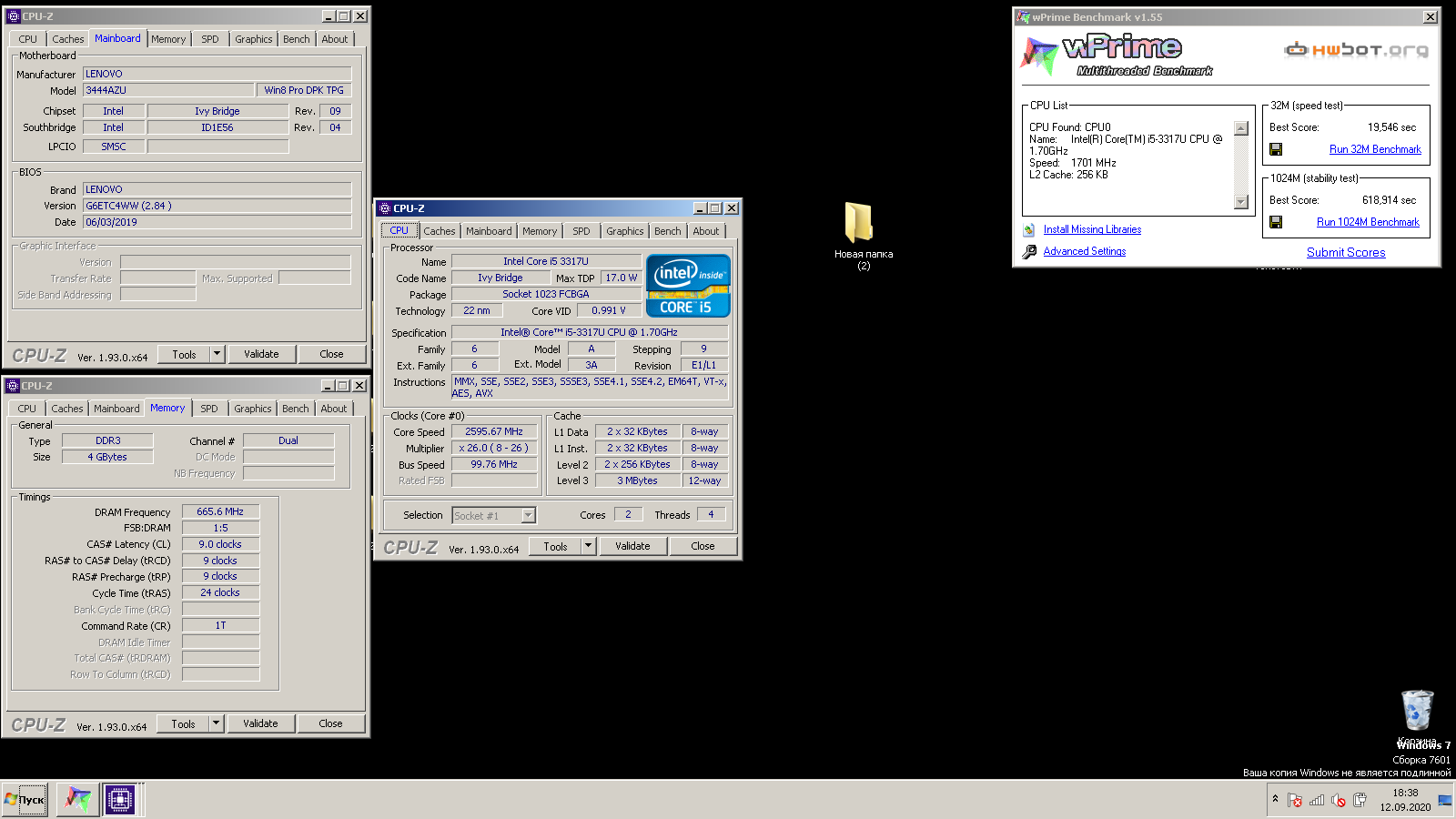Click the Install Missing Libraries icon
Viewport: 1456px width, 819px height.
point(1029,230)
